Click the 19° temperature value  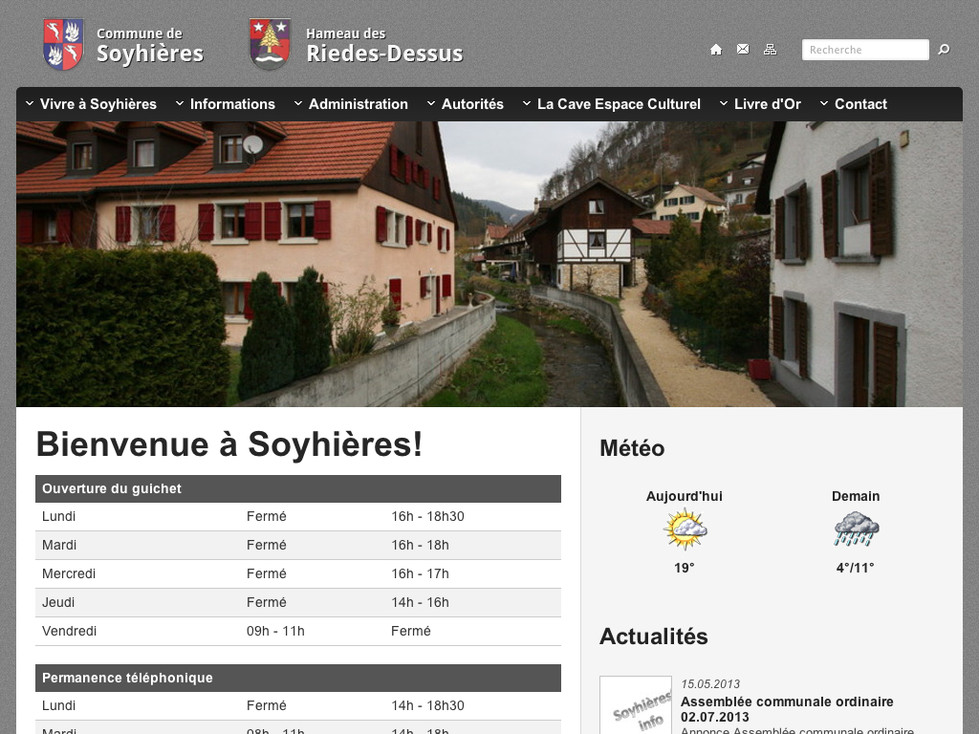684,568
